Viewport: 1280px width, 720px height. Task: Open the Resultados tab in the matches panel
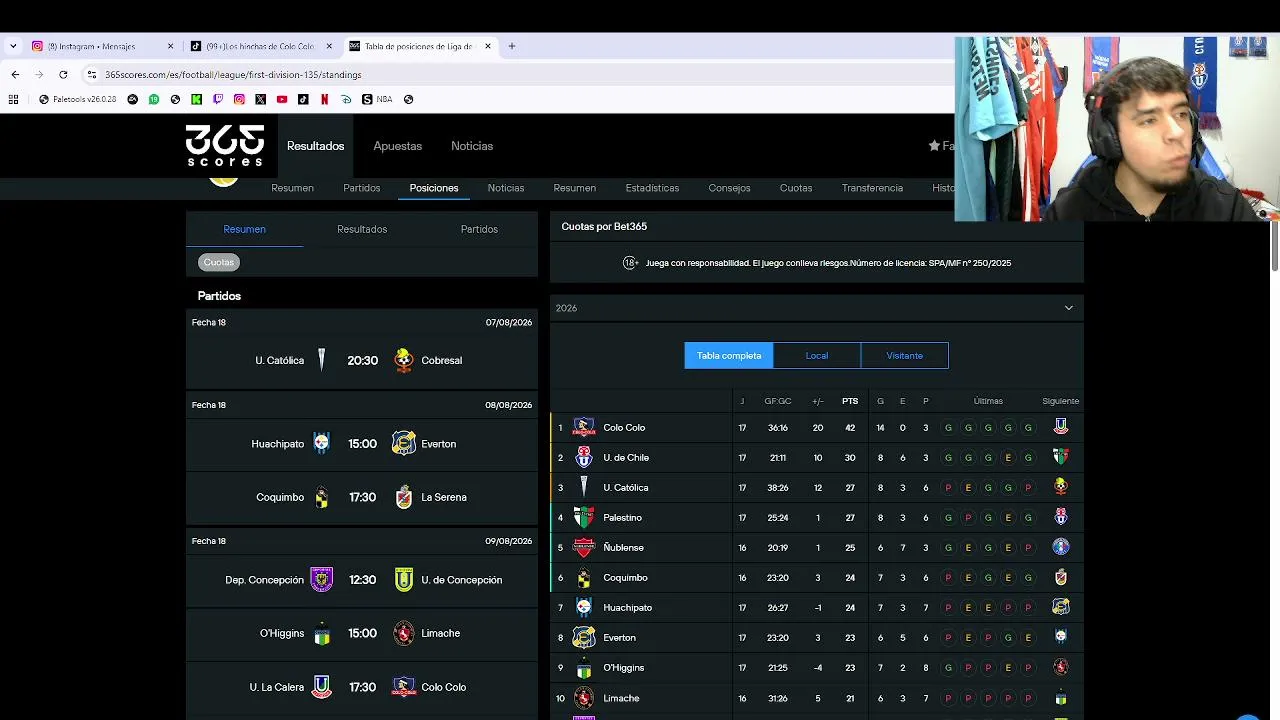pos(362,229)
